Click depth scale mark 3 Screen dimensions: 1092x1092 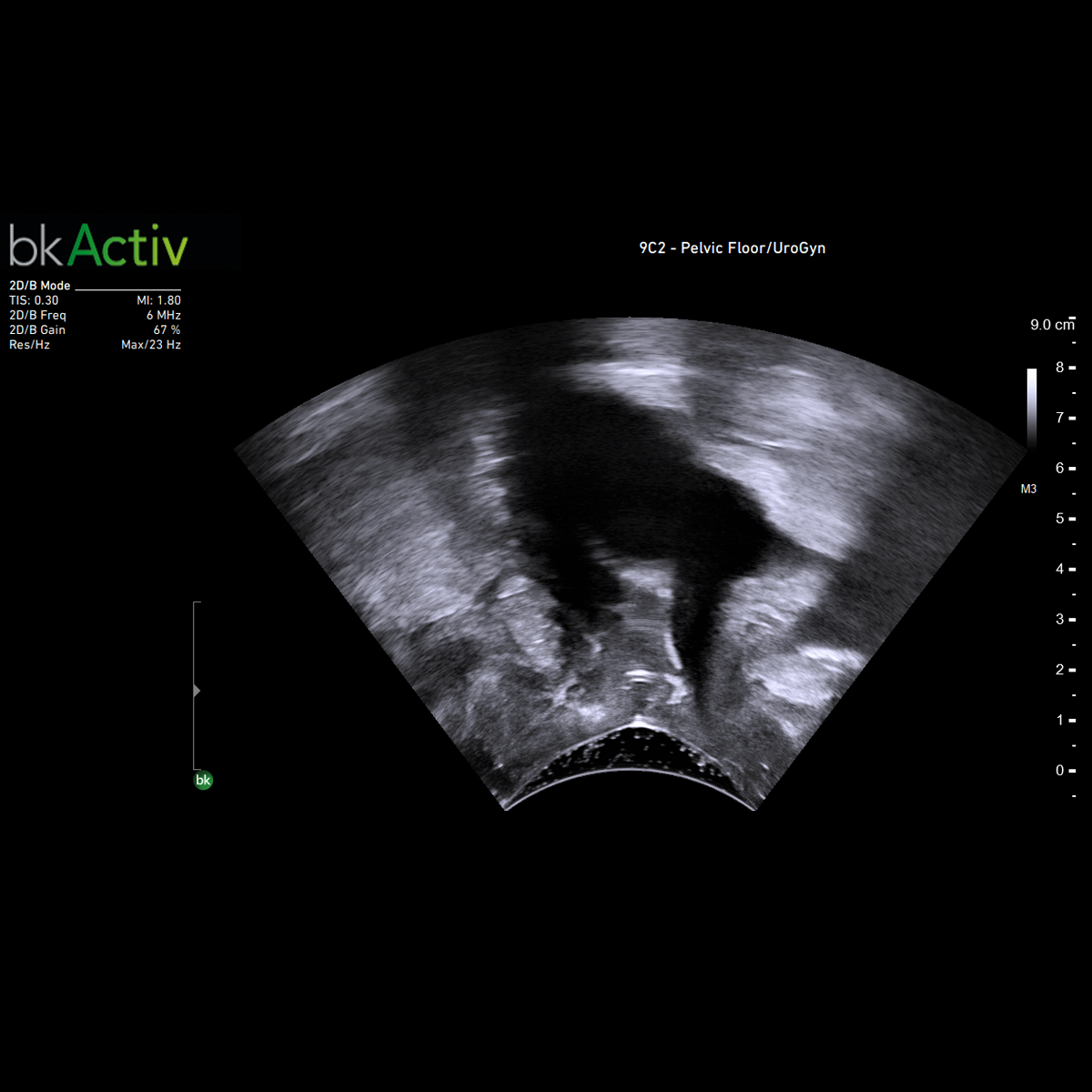(1059, 620)
